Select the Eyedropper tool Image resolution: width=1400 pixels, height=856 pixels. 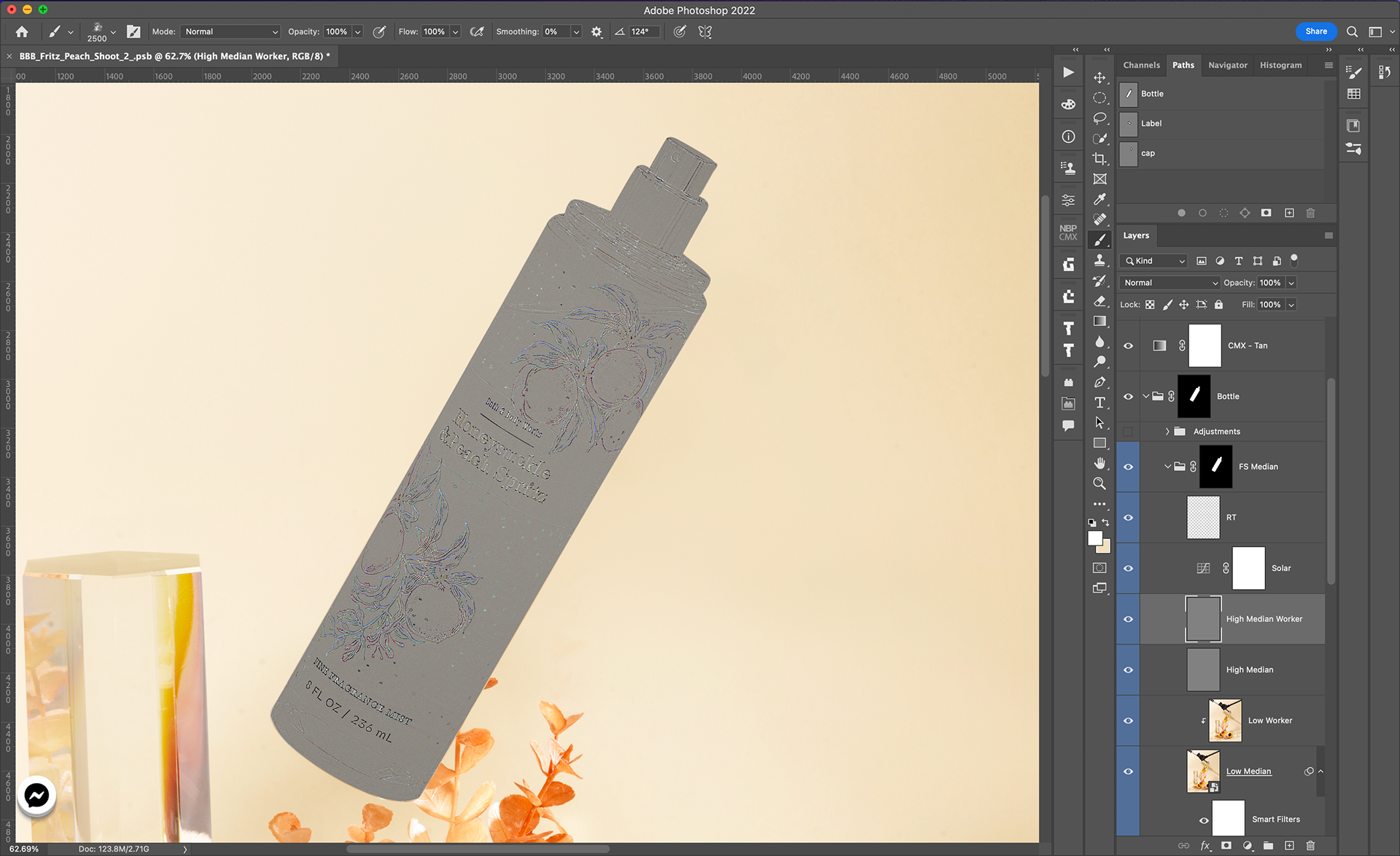[1100, 199]
